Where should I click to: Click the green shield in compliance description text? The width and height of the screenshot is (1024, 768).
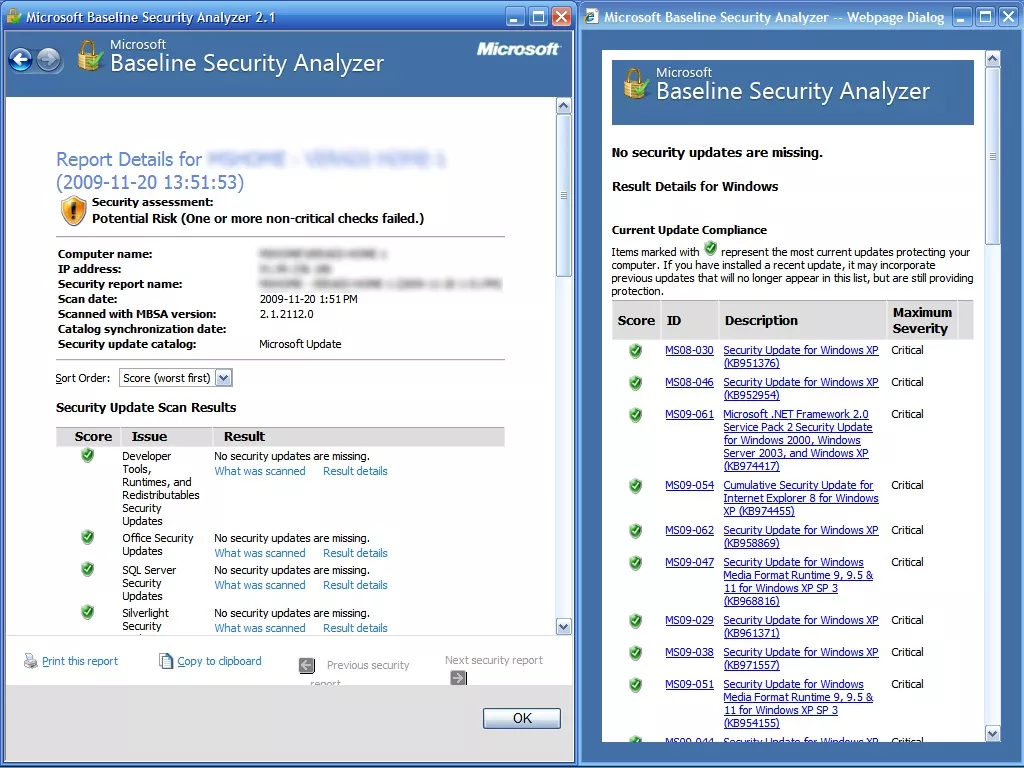(711, 249)
